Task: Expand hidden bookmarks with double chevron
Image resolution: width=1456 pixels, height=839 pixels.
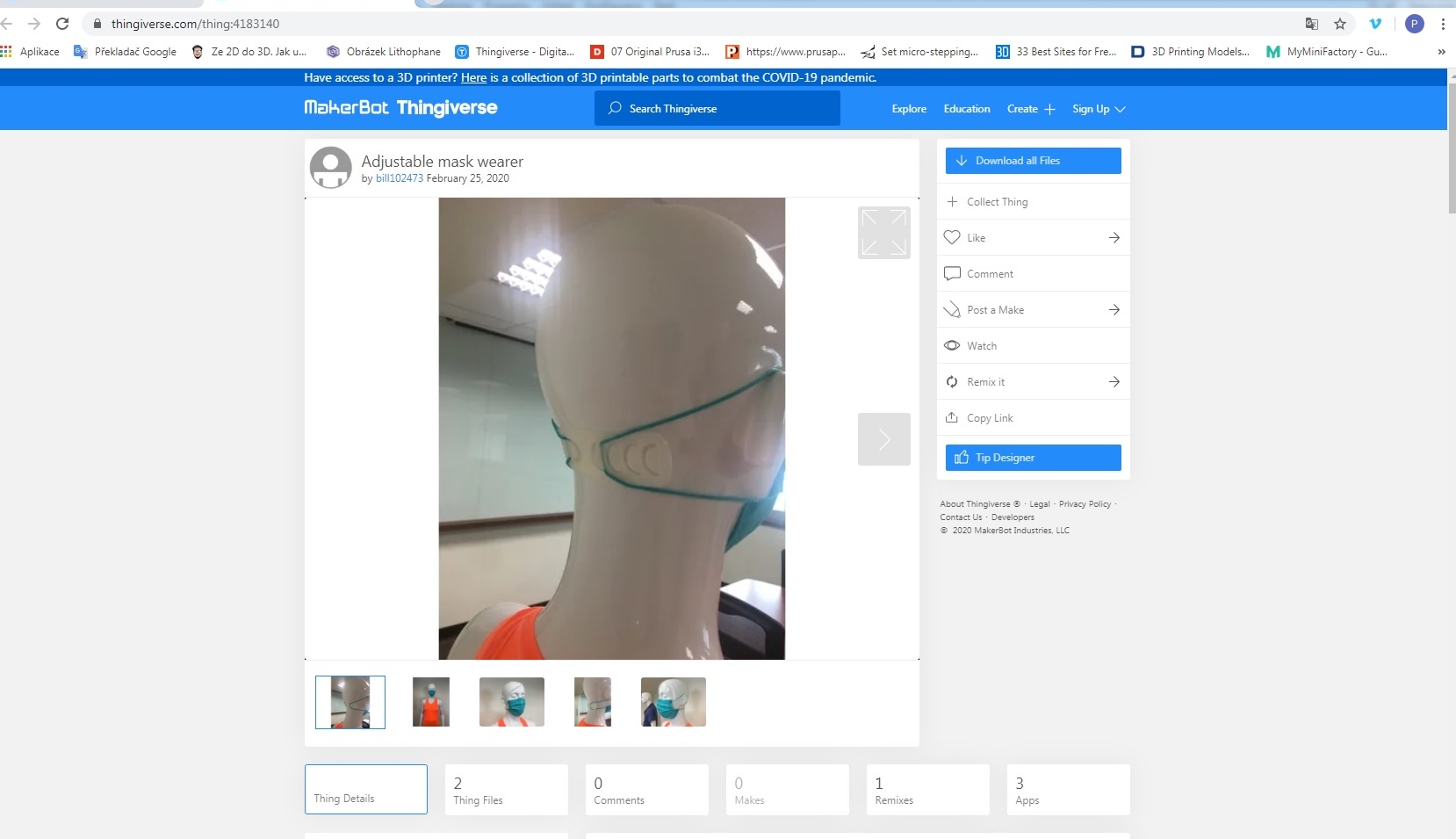Action: click(x=1441, y=52)
